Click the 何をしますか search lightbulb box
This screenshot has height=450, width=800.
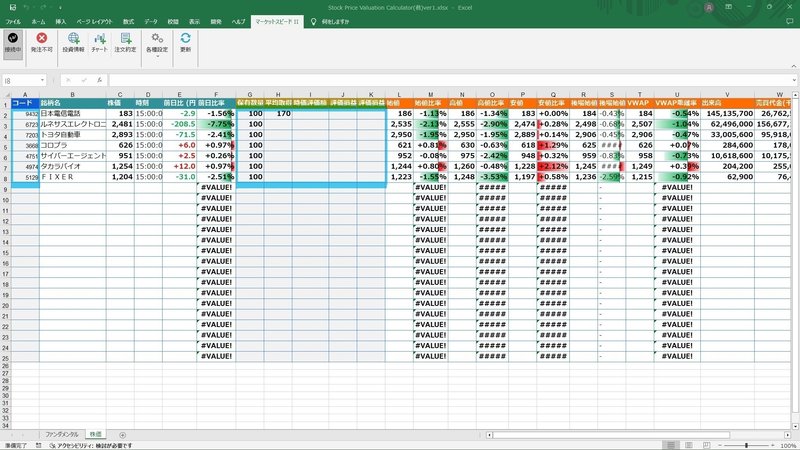(330, 21)
